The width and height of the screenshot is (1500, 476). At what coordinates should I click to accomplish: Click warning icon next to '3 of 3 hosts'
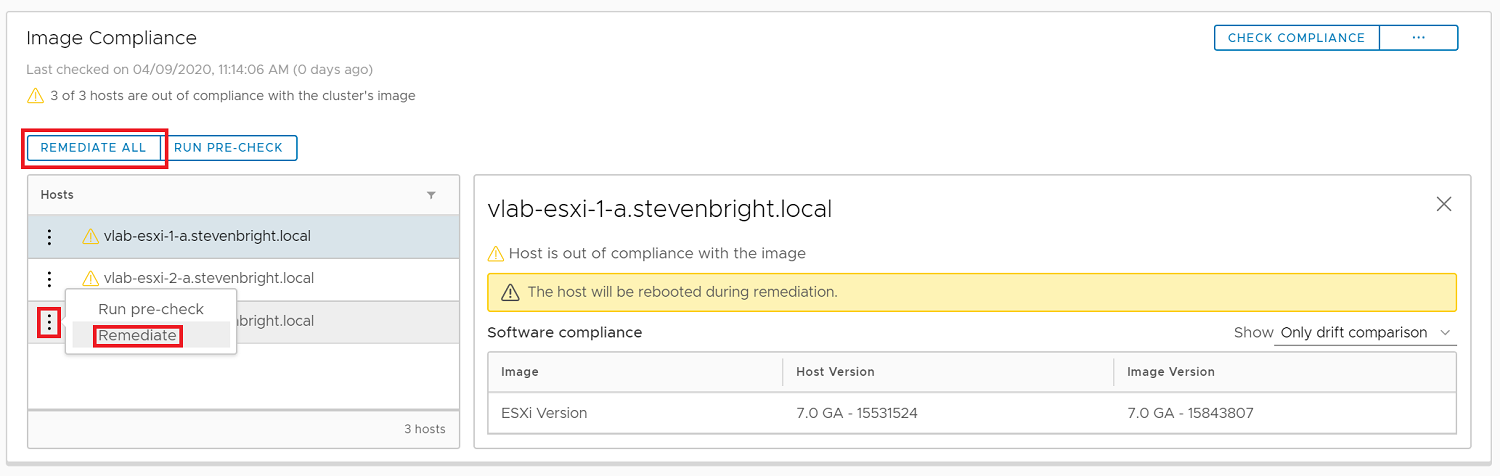(35, 96)
